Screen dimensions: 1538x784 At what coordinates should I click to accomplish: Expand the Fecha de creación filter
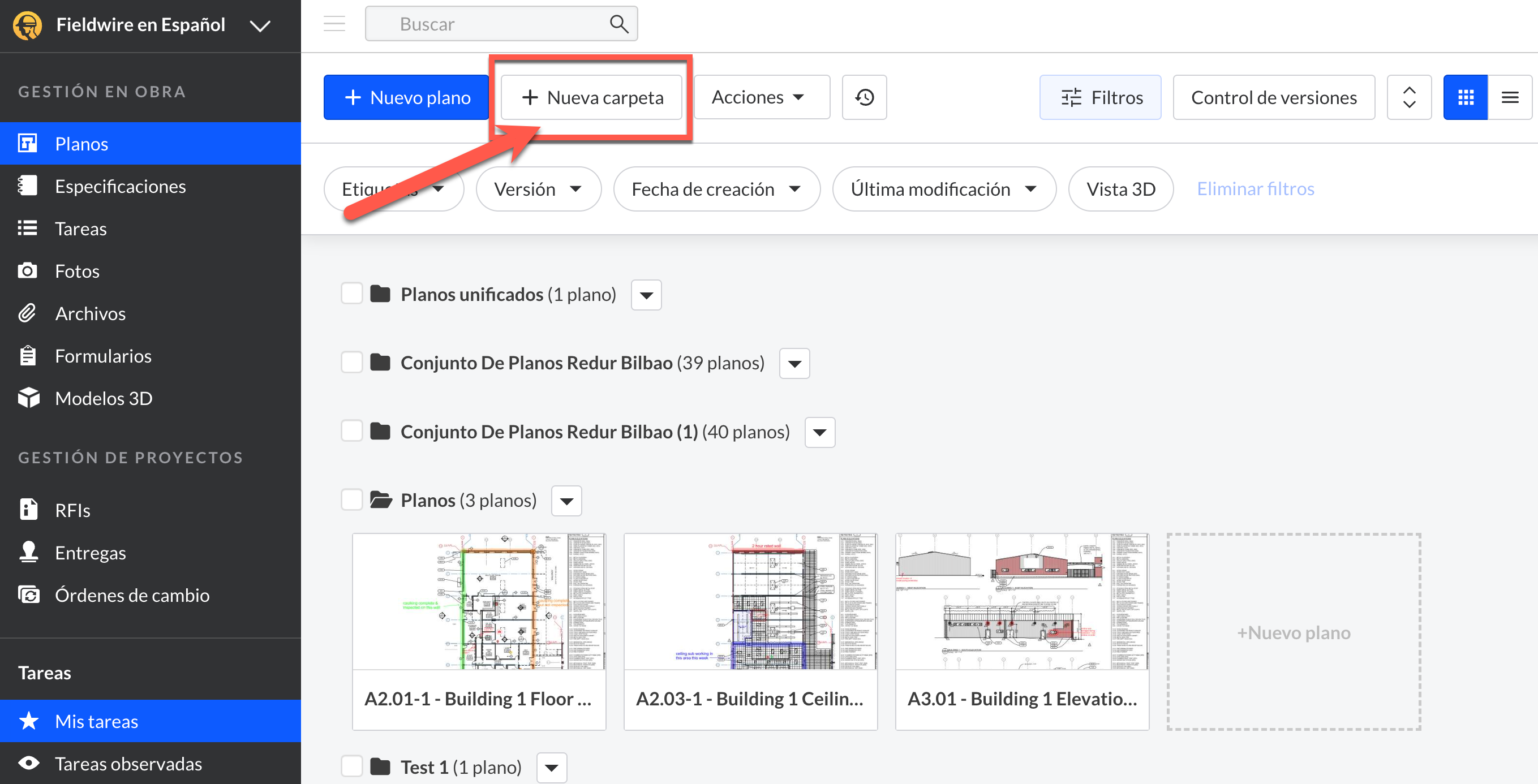pos(716,189)
